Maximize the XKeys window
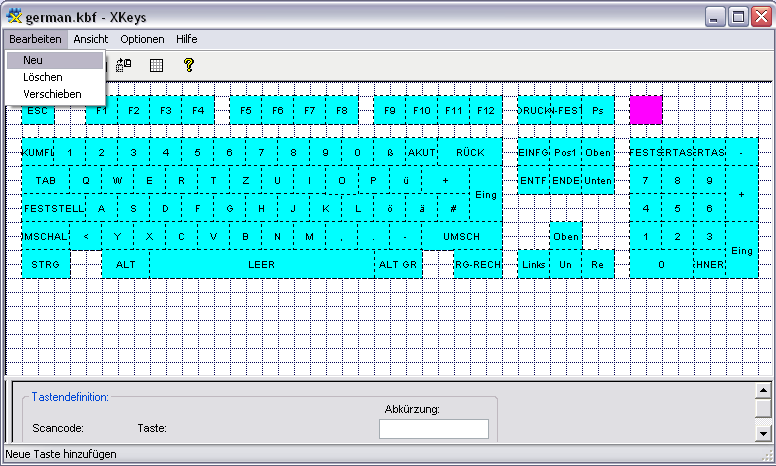Viewport: 776px width, 466px height. point(738,17)
